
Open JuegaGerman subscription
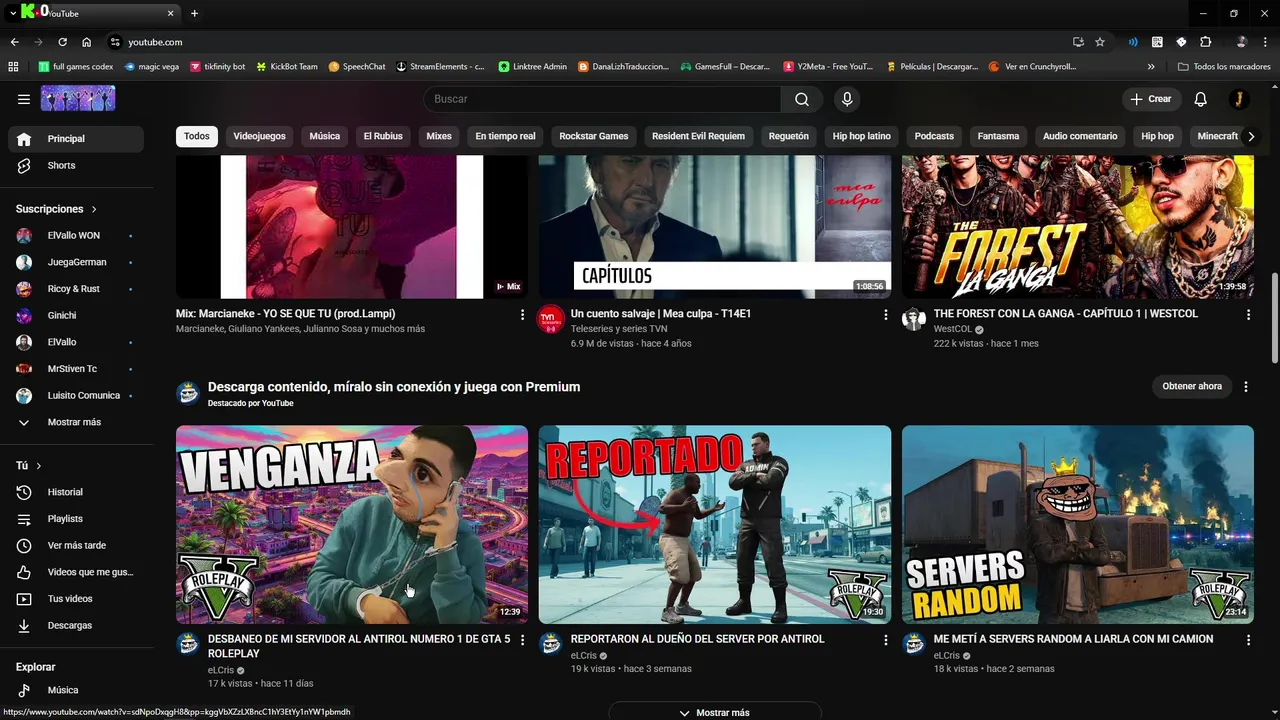coord(76,262)
